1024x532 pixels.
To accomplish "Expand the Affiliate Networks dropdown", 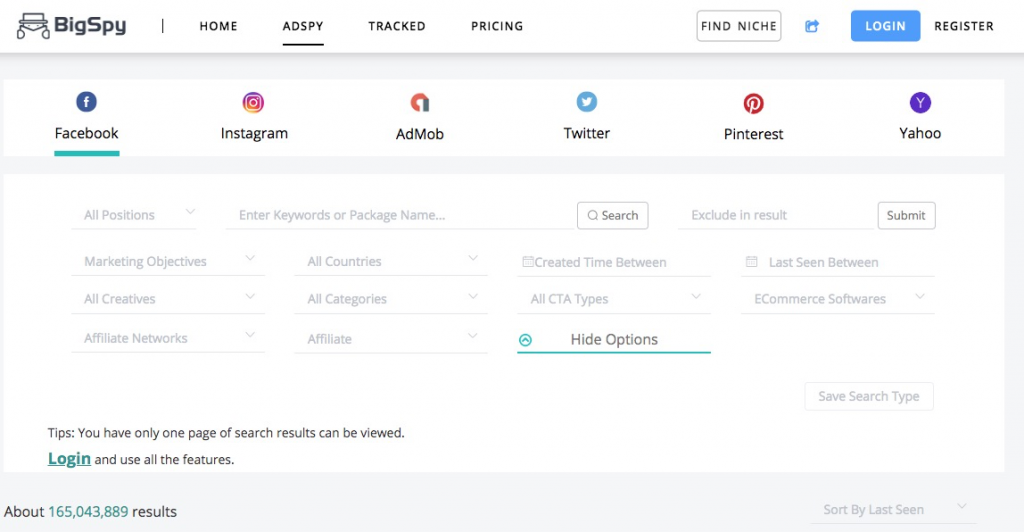I will click(168, 338).
